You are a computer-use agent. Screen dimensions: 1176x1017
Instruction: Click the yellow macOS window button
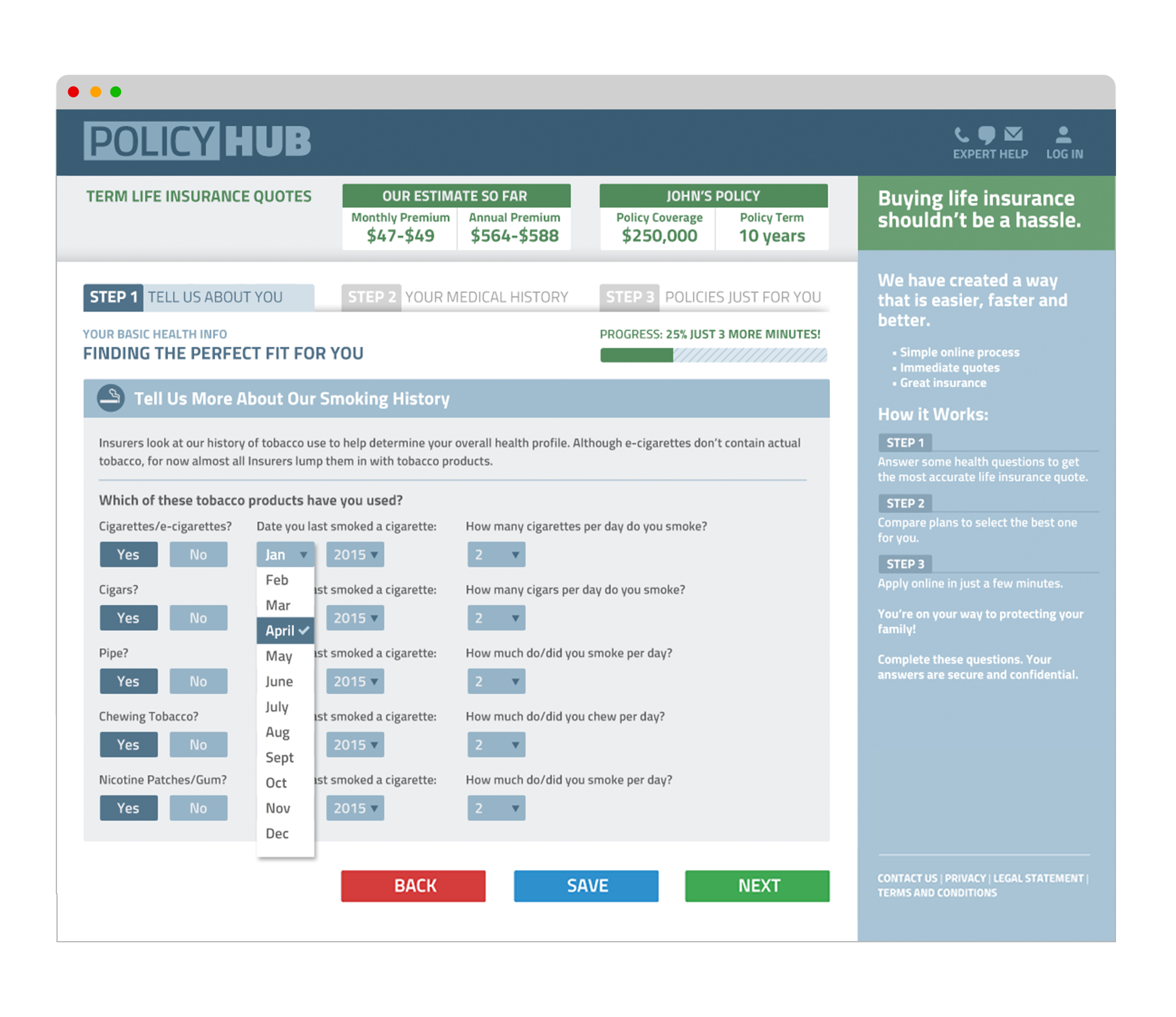(x=95, y=92)
